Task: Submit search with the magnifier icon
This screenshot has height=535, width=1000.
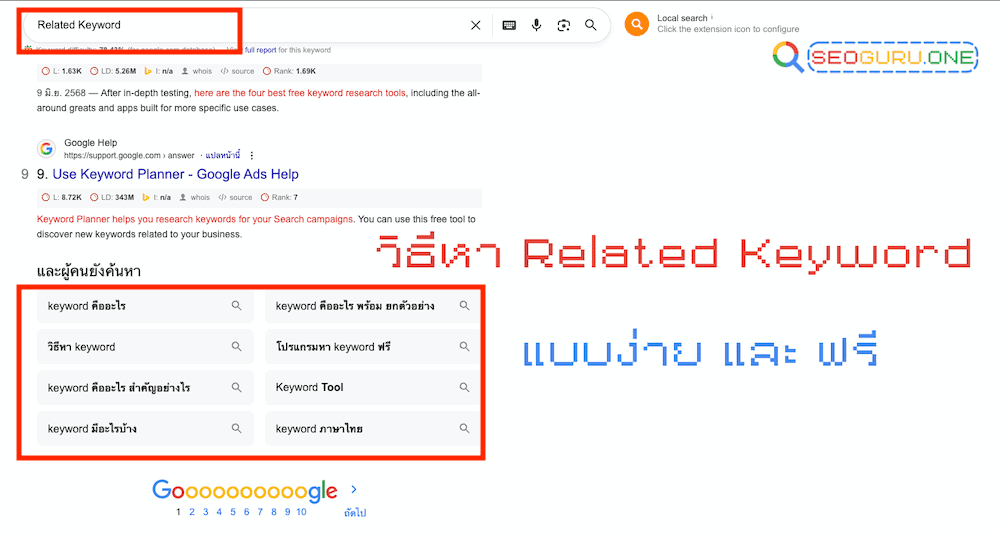Action: pyautogui.click(x=591, y=26)
